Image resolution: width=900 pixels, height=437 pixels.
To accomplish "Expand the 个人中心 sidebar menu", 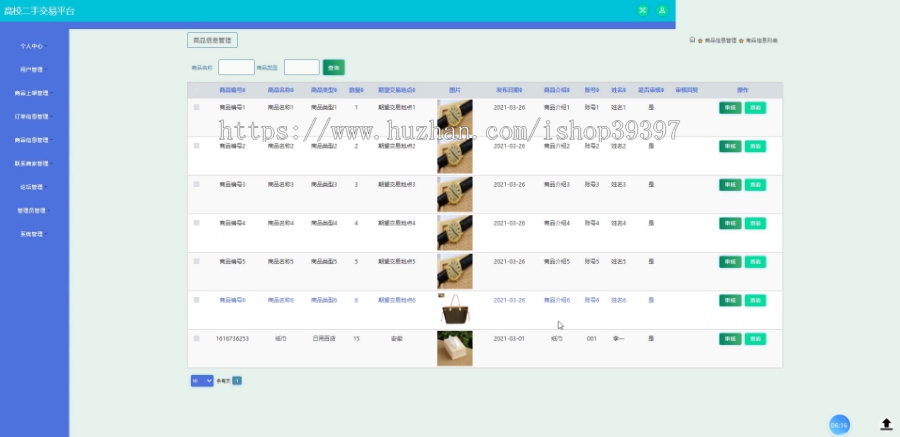I will coord(34,46).
